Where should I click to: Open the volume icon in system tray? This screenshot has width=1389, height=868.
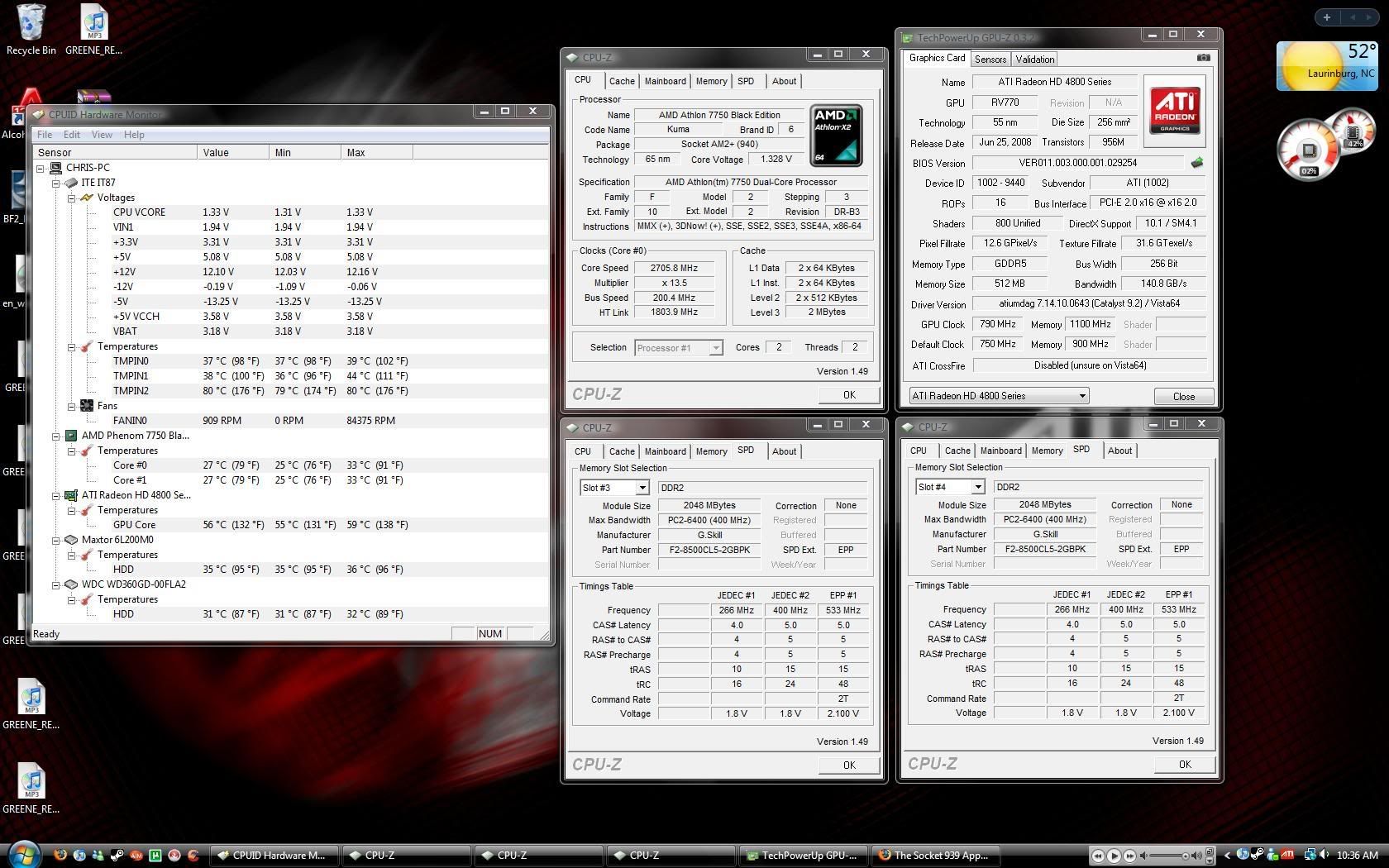click(1325, 855)
